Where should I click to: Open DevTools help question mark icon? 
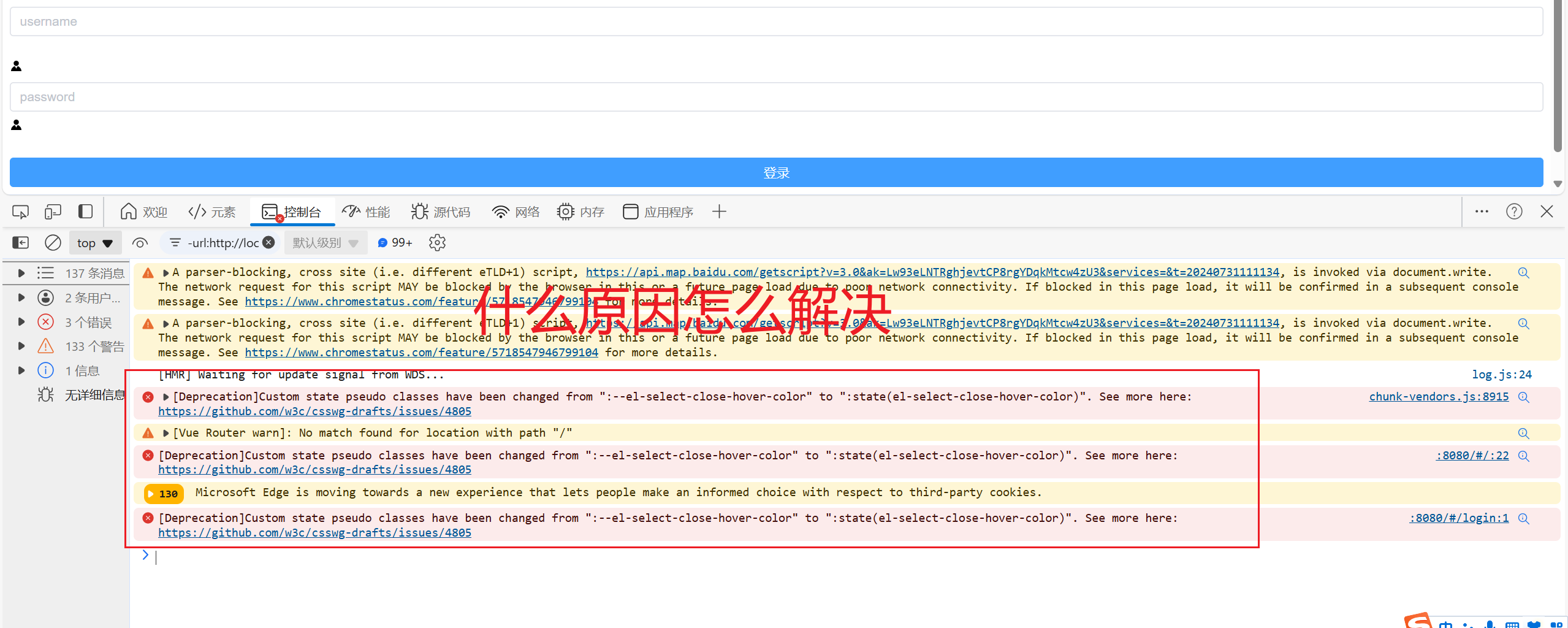(1514, 212)
